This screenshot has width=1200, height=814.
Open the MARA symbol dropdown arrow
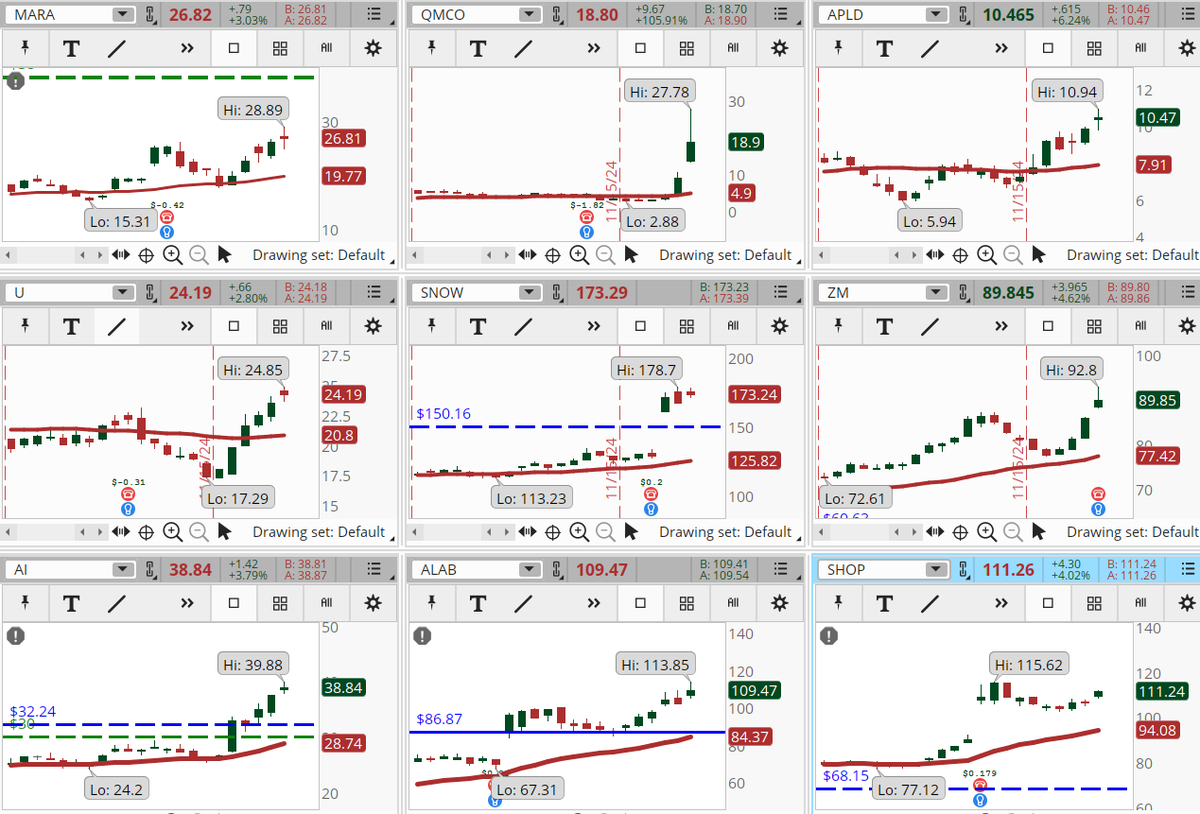(123, 14)
